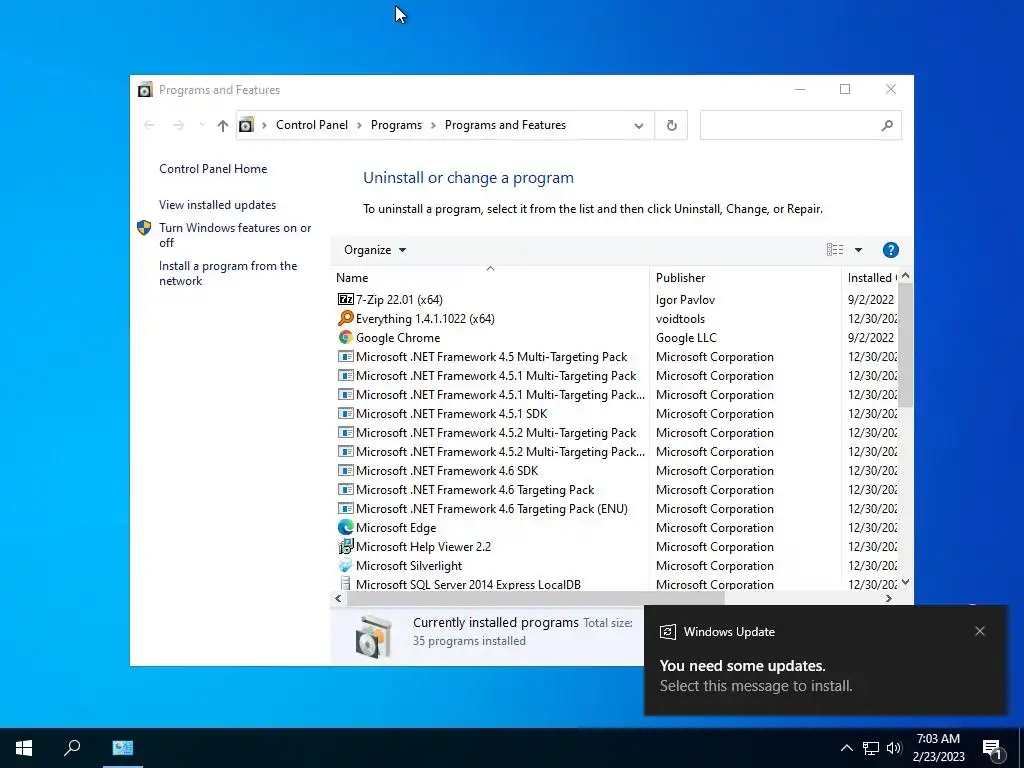The image size is (1024, 768).
Task: Expand the address bar history dropdown
Action: click(639, 125)
